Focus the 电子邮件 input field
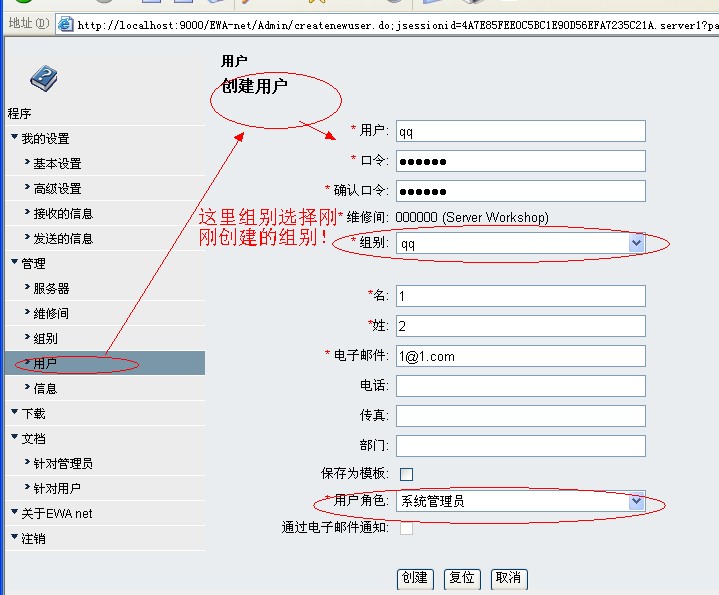719x595 pixels. [x=520, y=356]
